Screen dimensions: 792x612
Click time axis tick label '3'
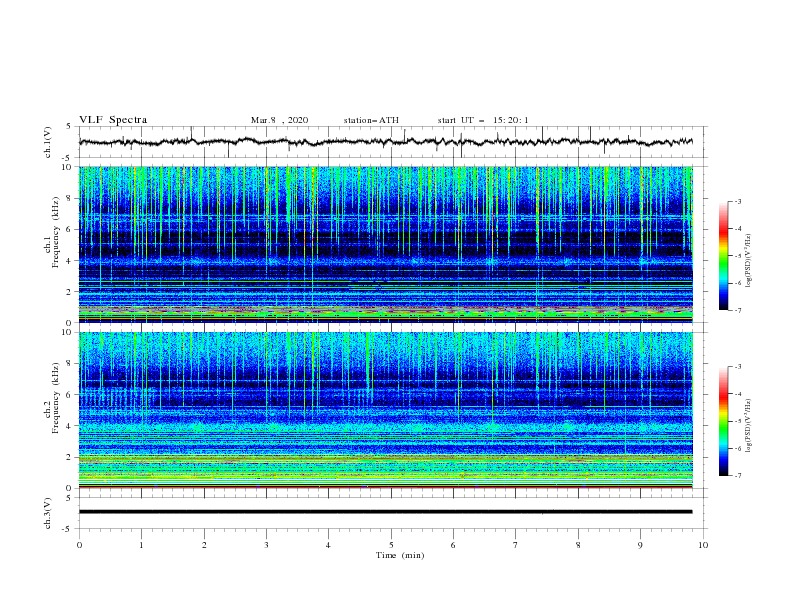(x=266, y=545)
